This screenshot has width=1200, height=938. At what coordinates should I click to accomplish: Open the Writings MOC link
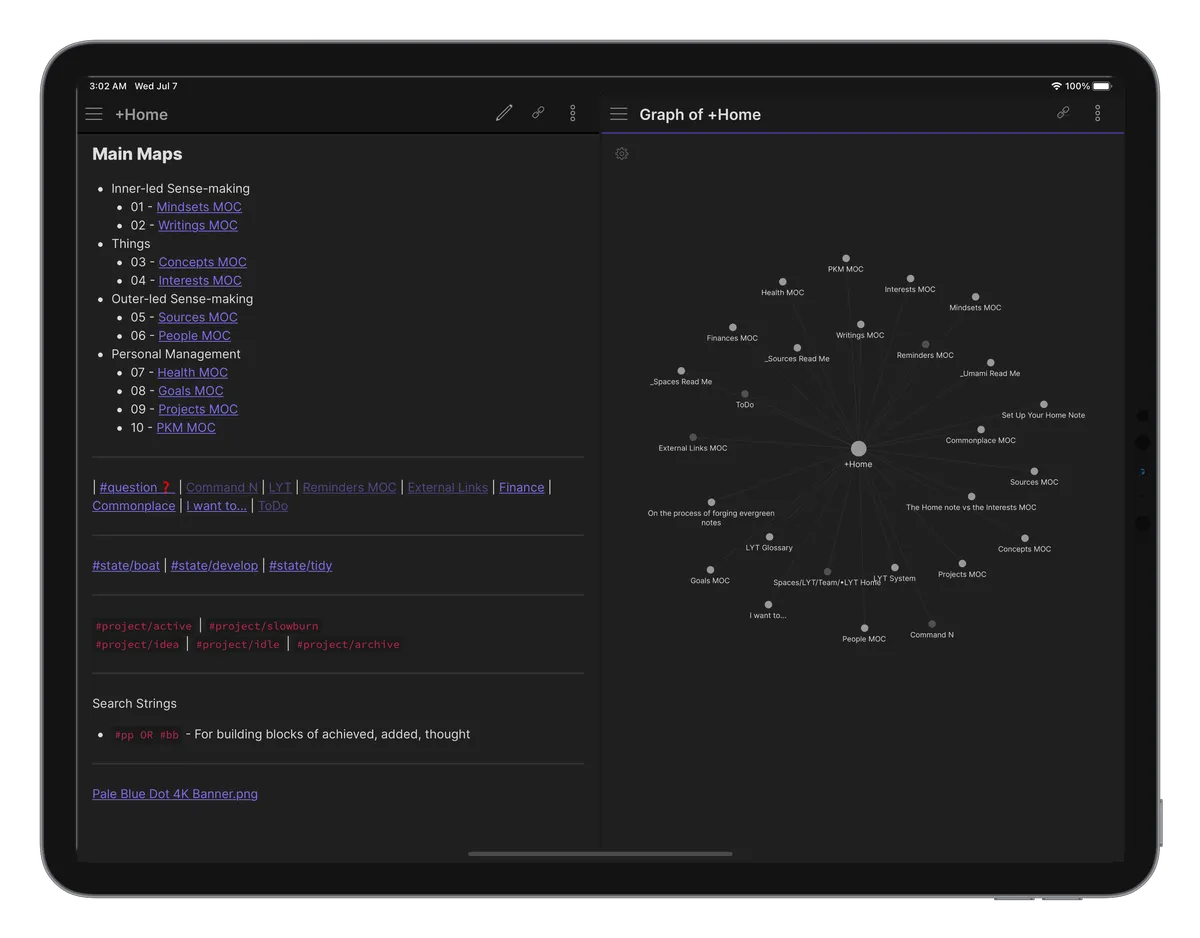click(198, 225)
